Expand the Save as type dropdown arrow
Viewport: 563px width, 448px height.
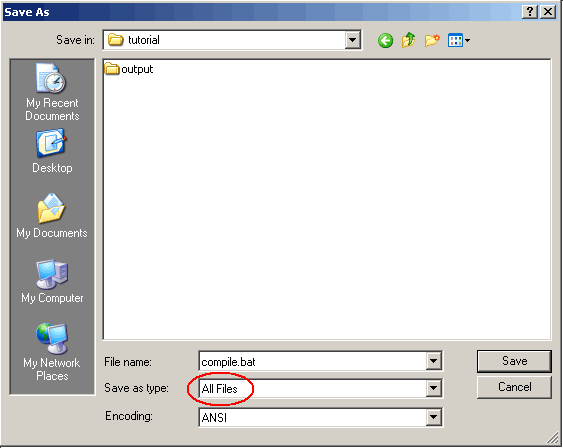coord(433,388)
